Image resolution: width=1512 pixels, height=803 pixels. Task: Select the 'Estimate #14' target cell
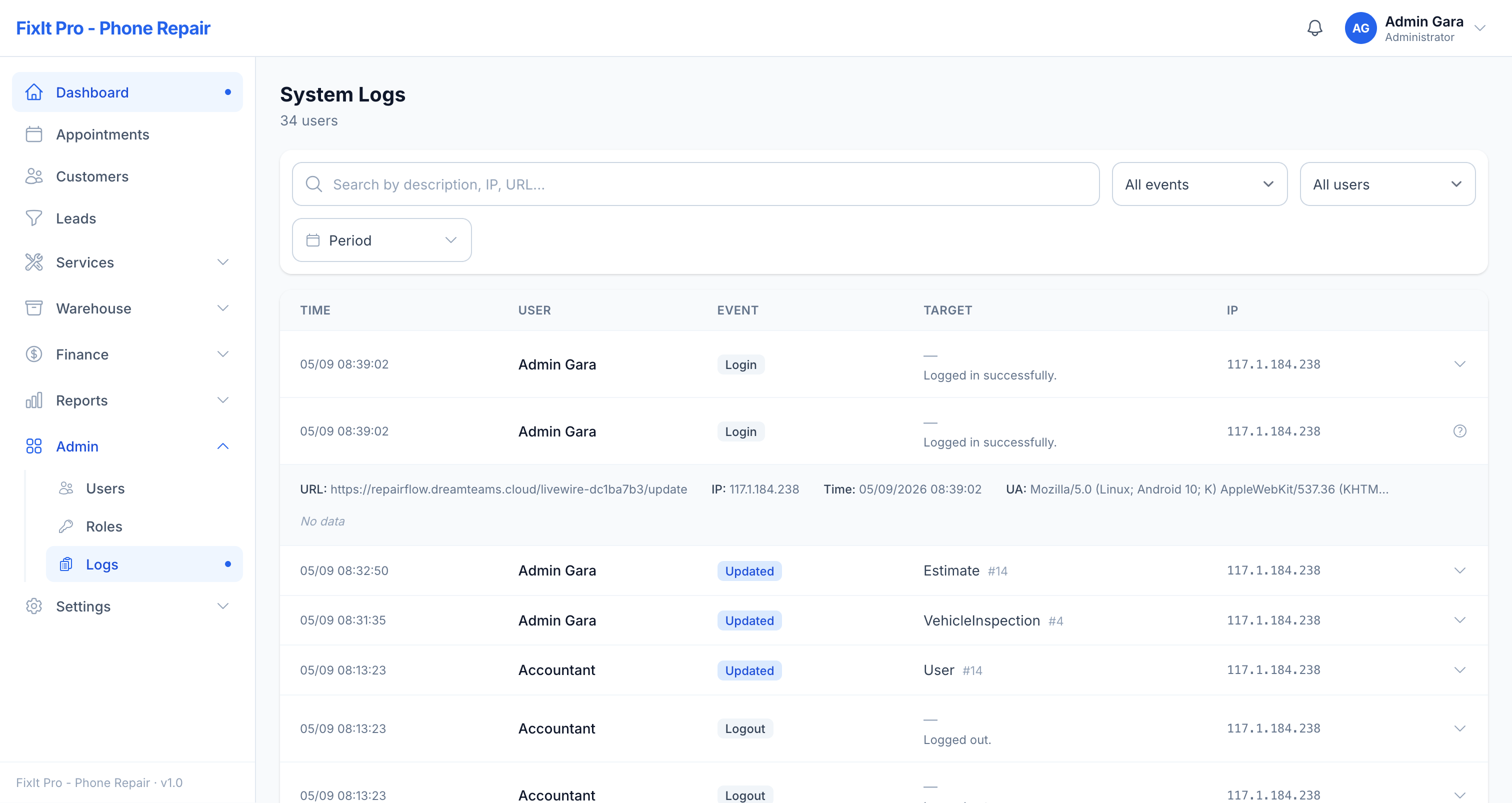point(965,570)
